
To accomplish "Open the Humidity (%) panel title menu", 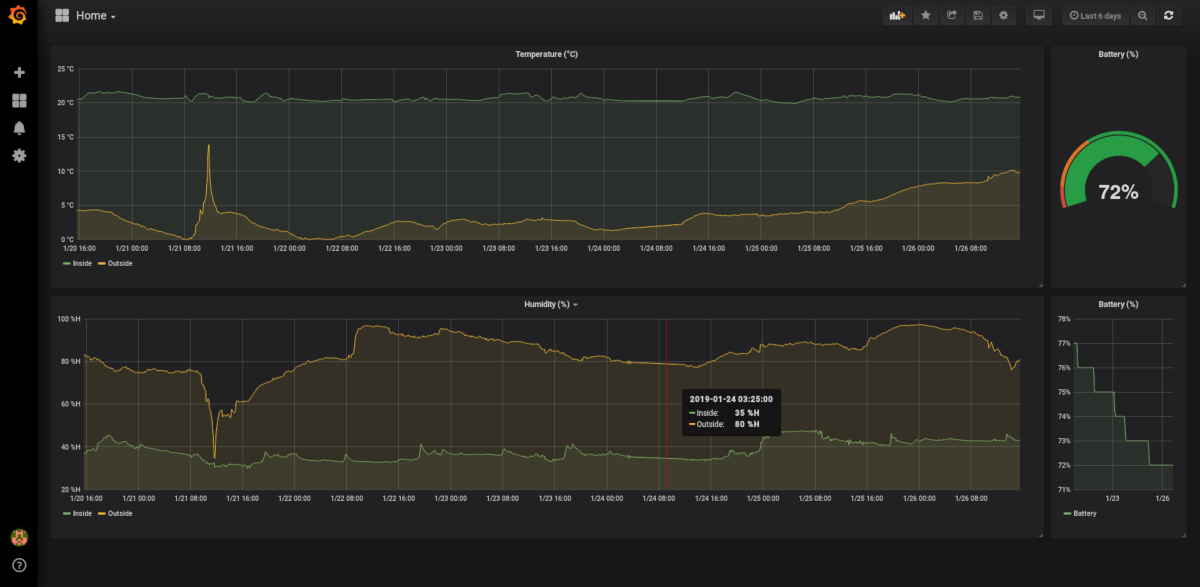I will [551, 304].
